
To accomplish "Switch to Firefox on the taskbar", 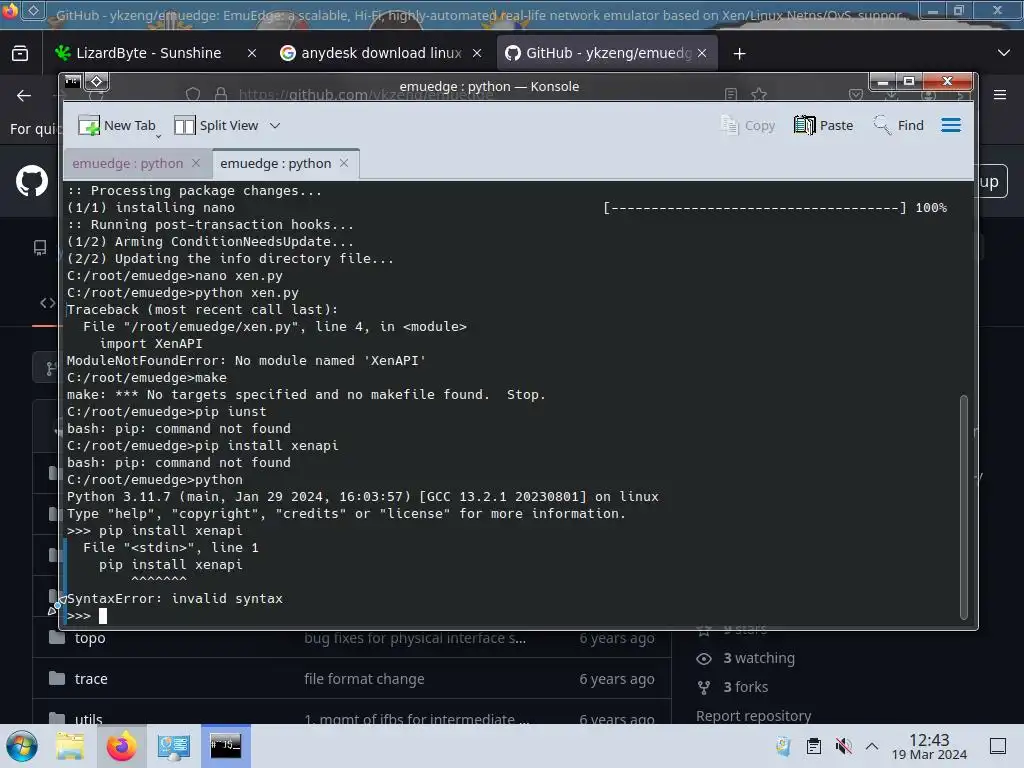I will click(121, 746).
